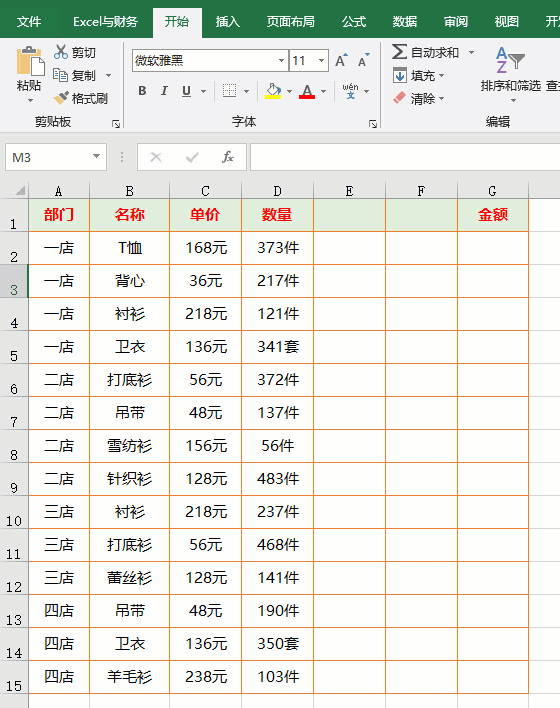Click header cell 金额
The width and height of the screenshot is (560, 708).
click(493, 215)
